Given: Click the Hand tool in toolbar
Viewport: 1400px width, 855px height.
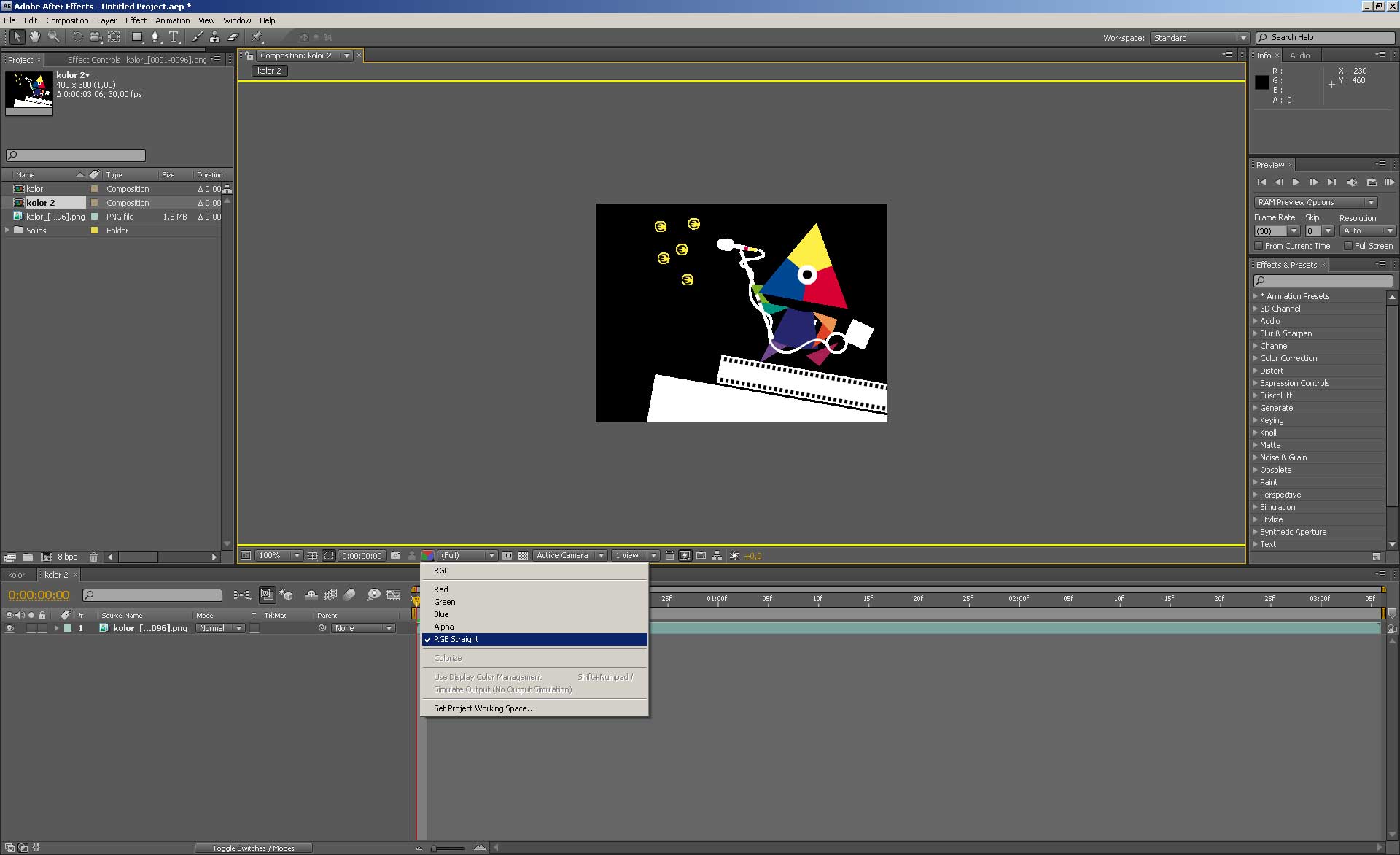Looking at the screenshot, I should (33, 37).
